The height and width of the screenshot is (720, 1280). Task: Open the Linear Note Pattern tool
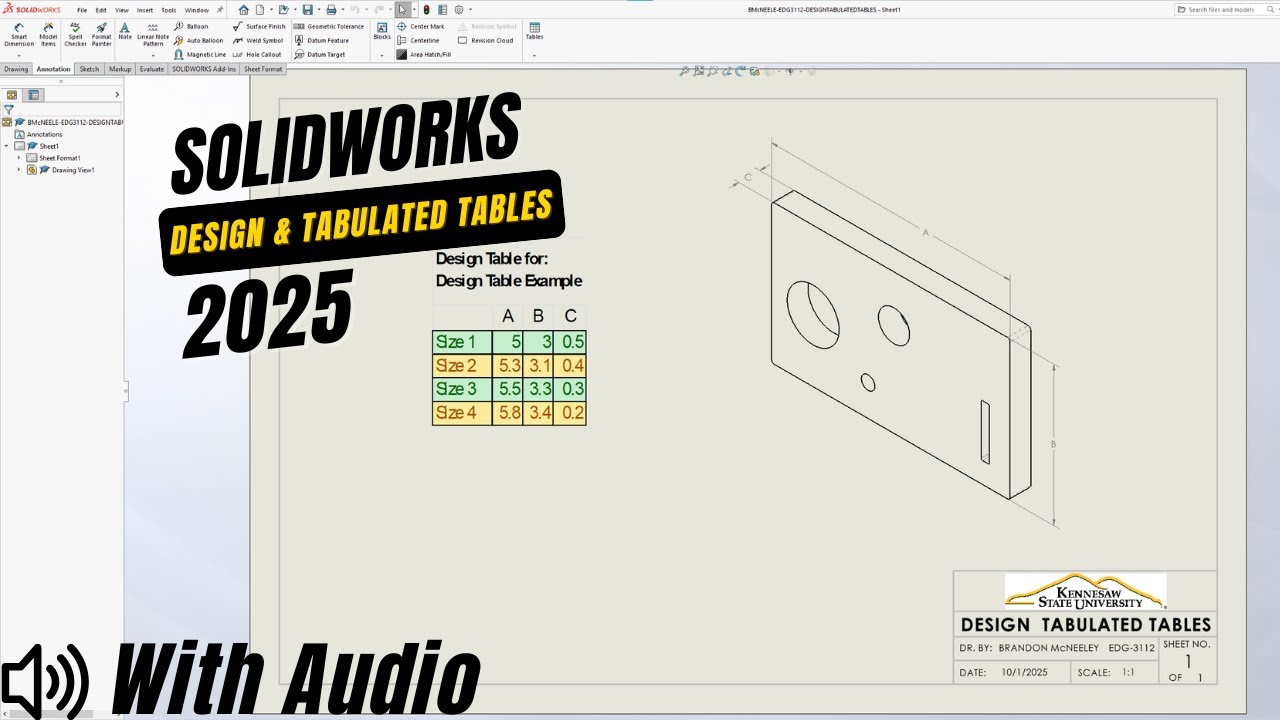coord(153,34)
